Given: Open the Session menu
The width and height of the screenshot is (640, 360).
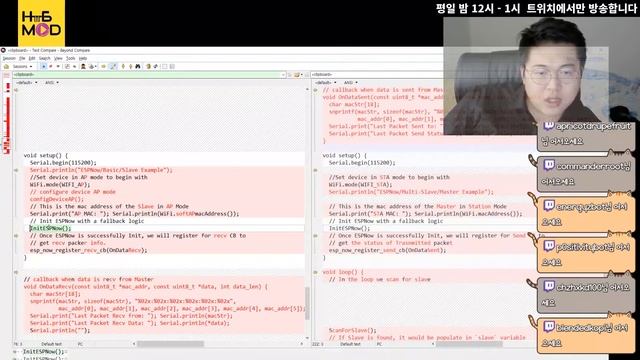Looking at the screenshot, I should click(9, 58).
